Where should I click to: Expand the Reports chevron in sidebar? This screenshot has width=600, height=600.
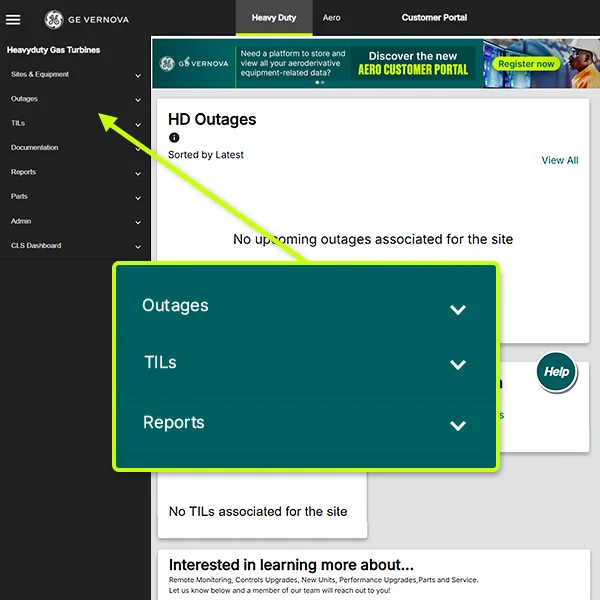point(138,174)
